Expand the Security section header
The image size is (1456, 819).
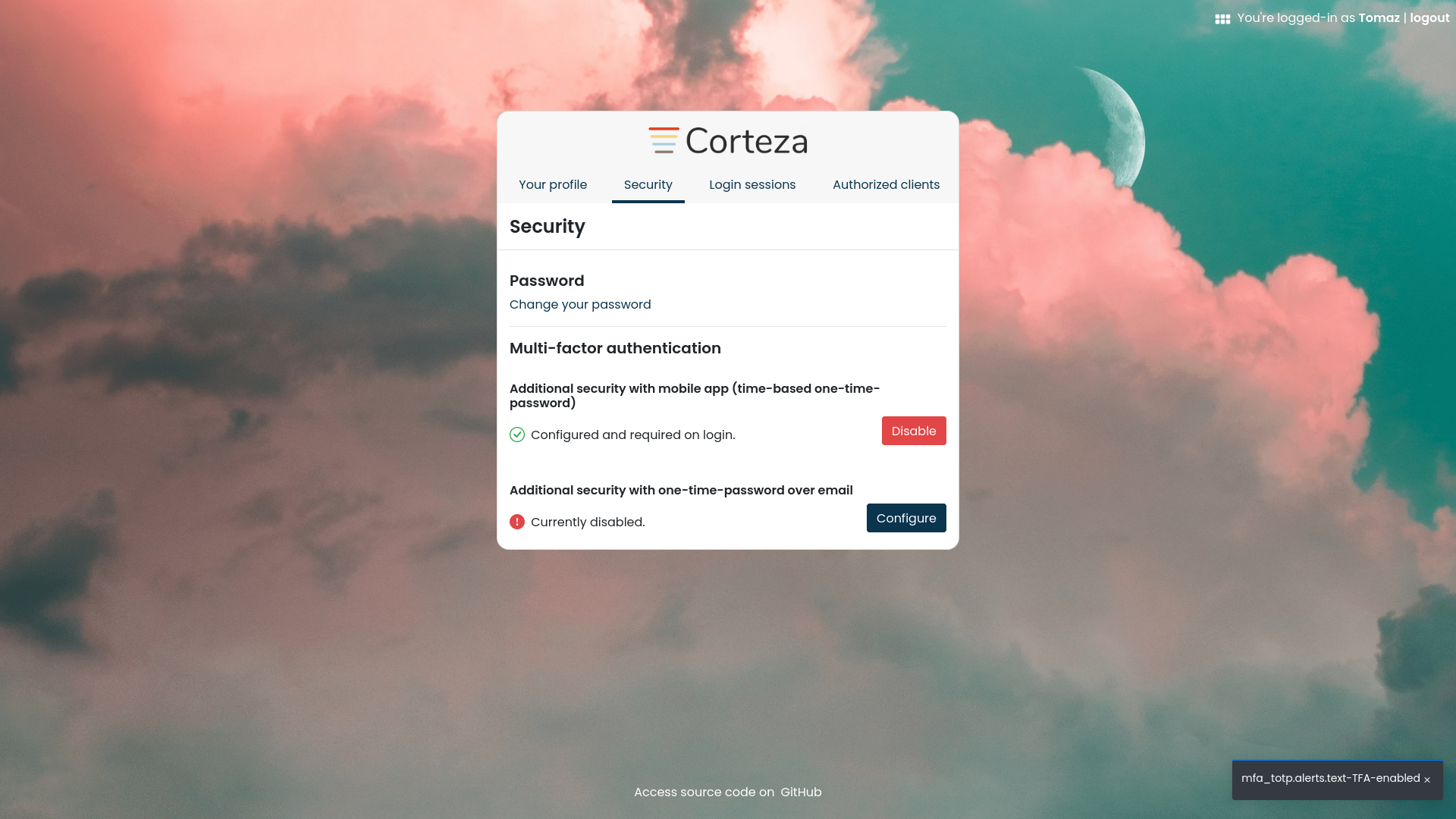[x=547, y=226]
